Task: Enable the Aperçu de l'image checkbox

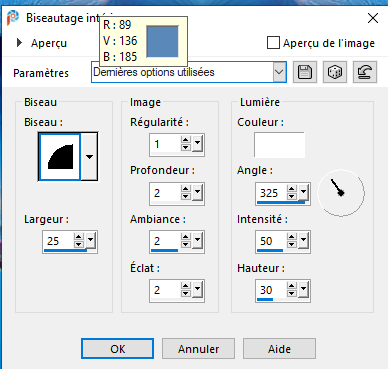Action: (273, 43)
